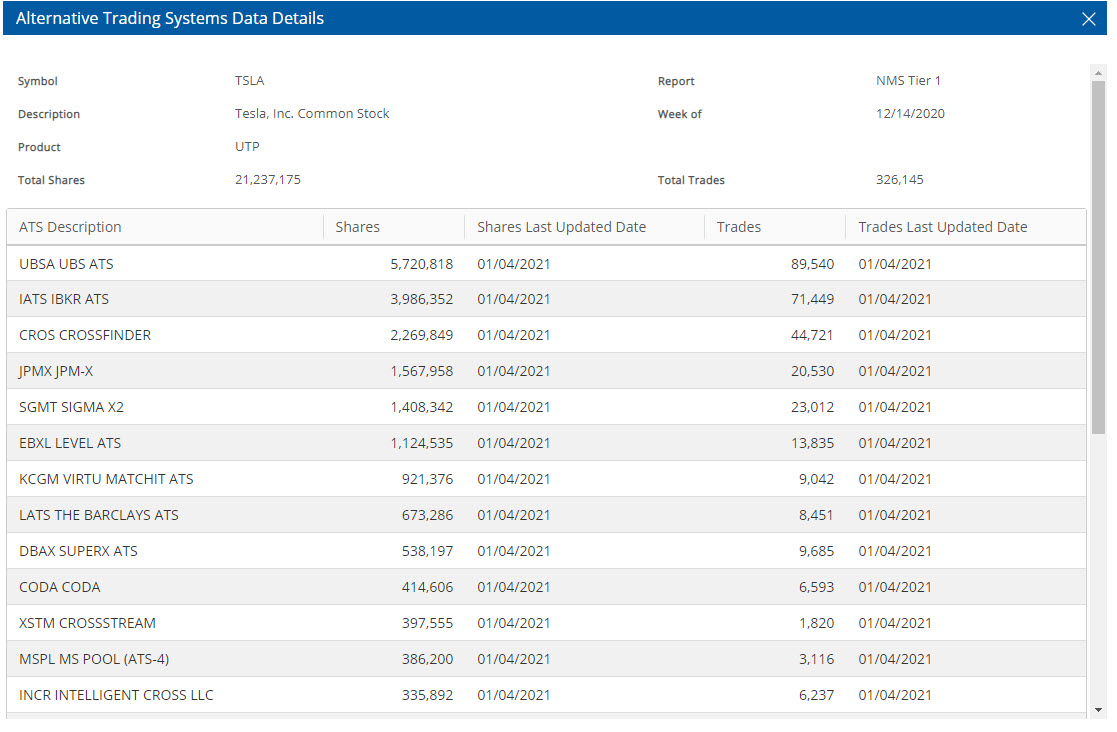Click the UTP product value
The image size is (1117, 732).
(x=247, y=147)
